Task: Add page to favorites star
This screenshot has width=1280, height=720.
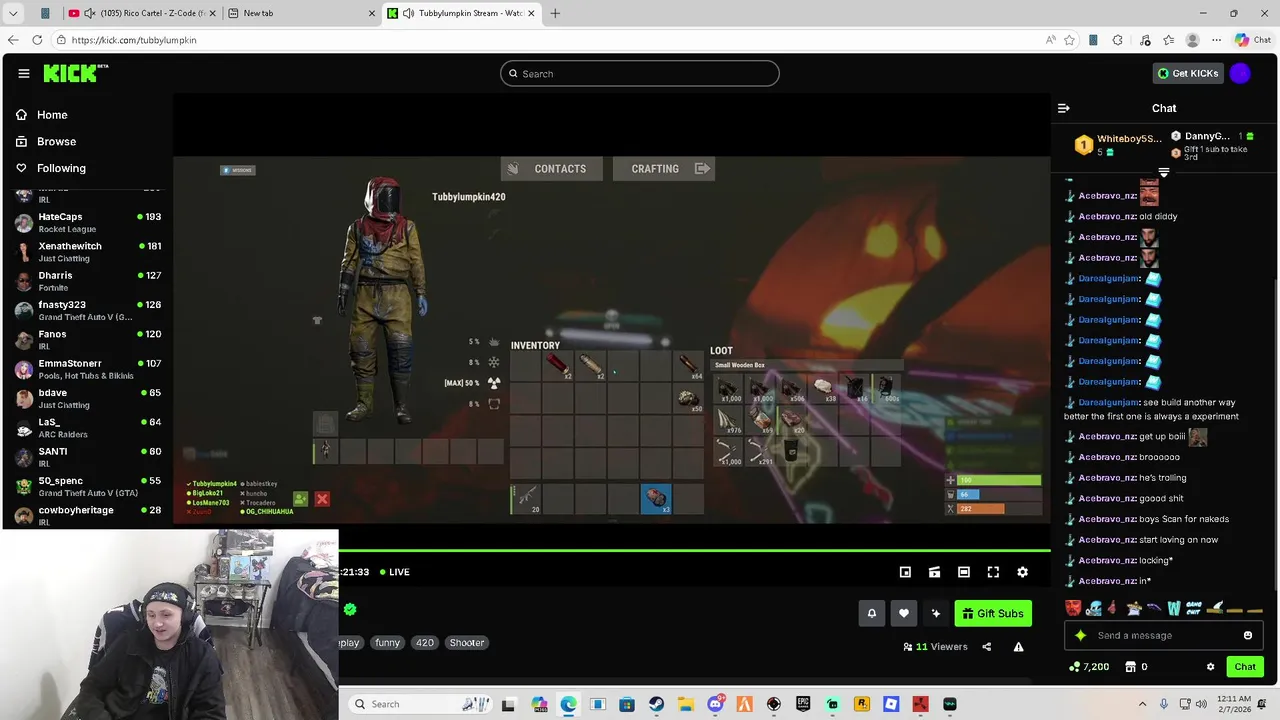Action: [1069, 40]
